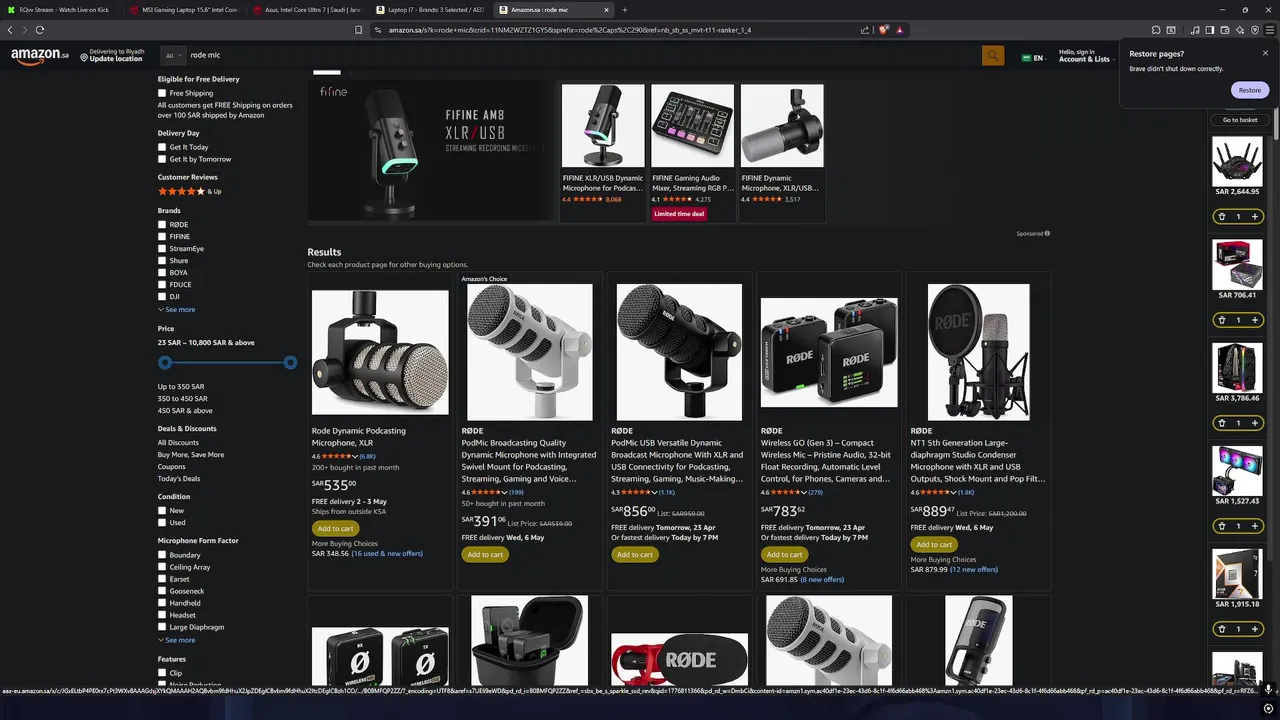Remove the SAR 3,786.46 item via trash icon
Screen dimensions: 1280x720
[x=1221, y=423]
